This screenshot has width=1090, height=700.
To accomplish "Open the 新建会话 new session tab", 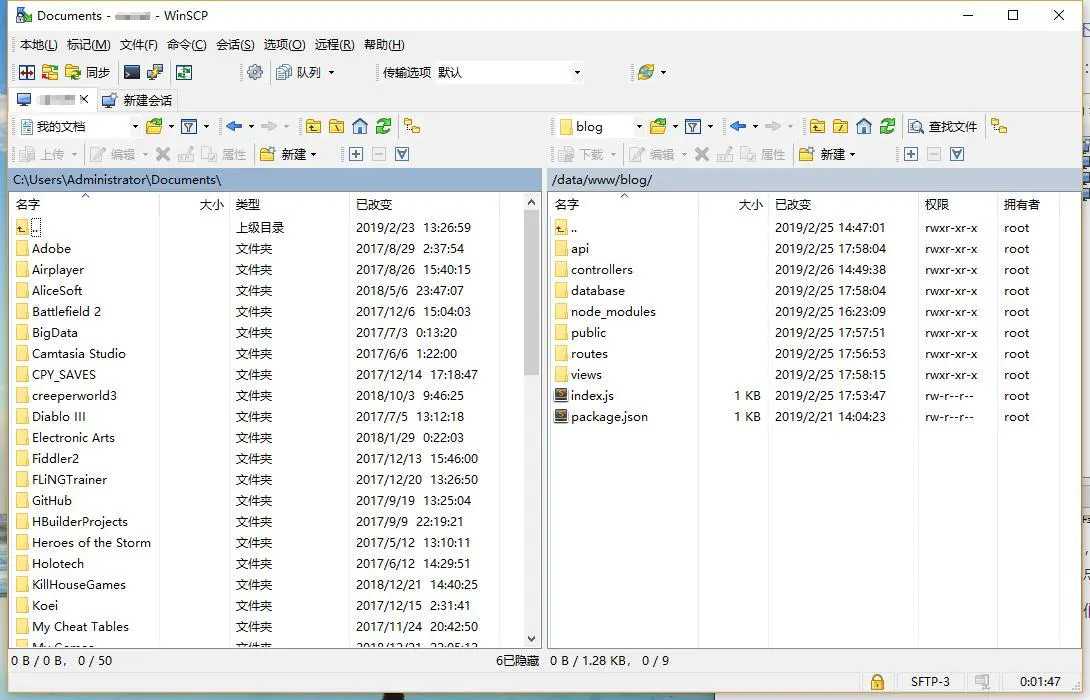I will (x=137, y=100).
